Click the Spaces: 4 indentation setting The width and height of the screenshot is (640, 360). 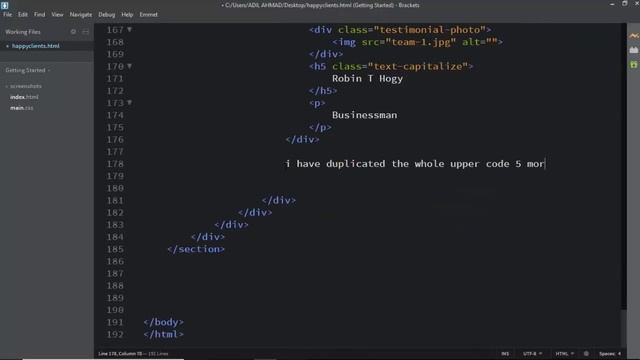point(610,353)
